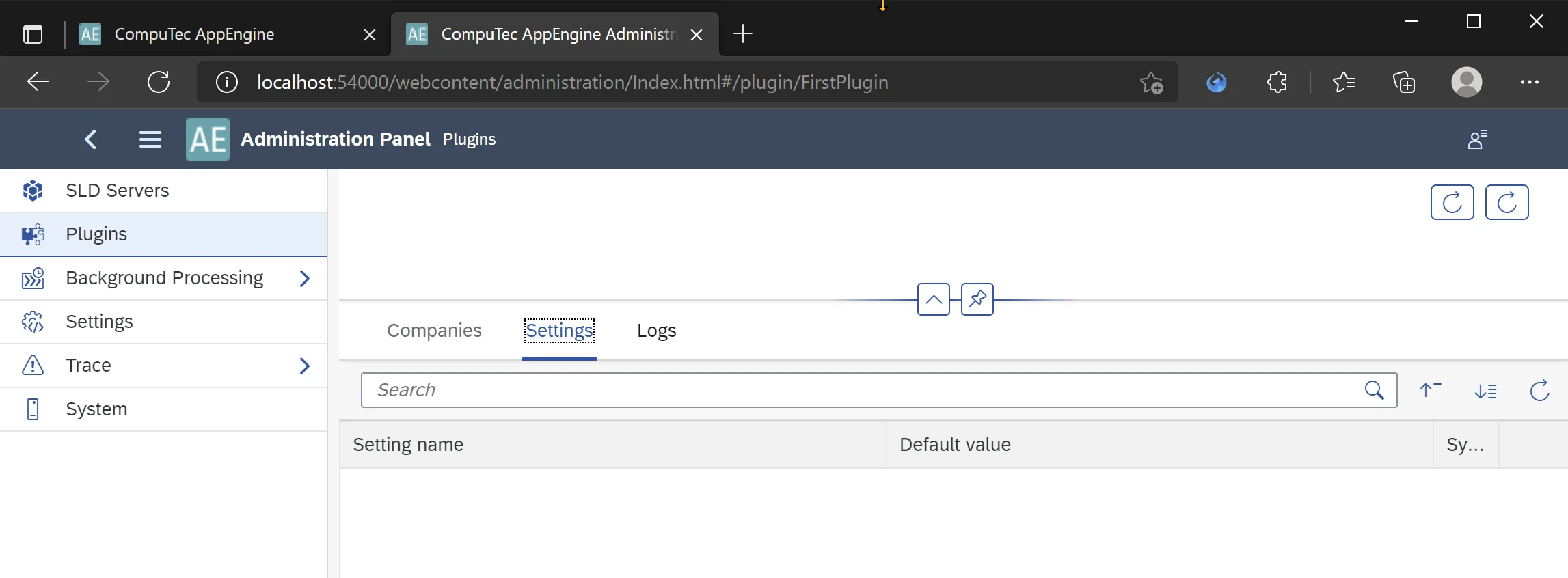The image size is (1568, 578).
Task: Open the sort settings icon
Action: click(x=1485, y=390)
